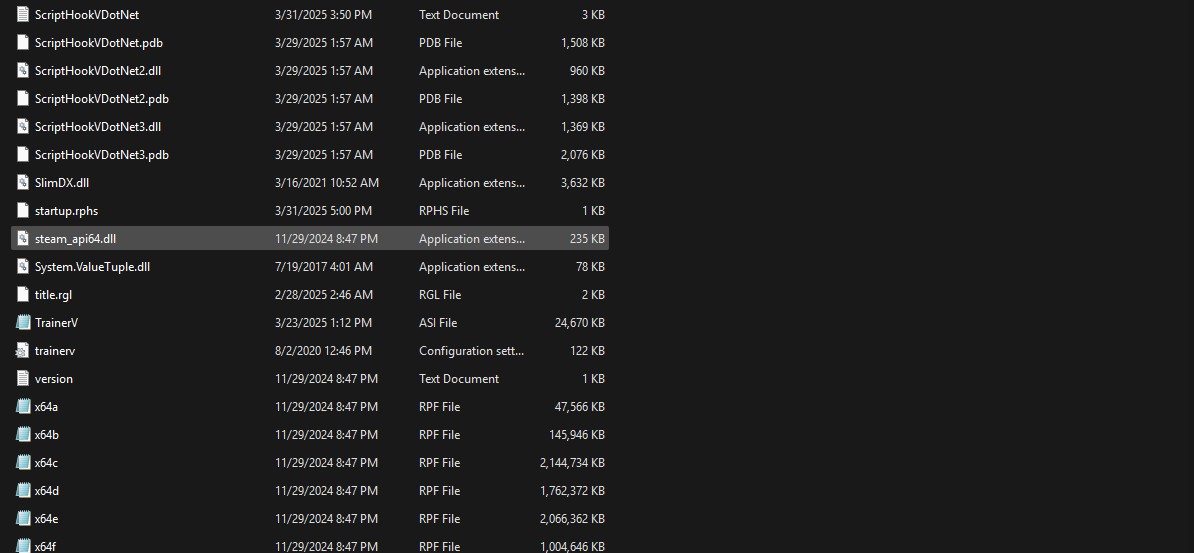Select the x64e file entry

47,519
